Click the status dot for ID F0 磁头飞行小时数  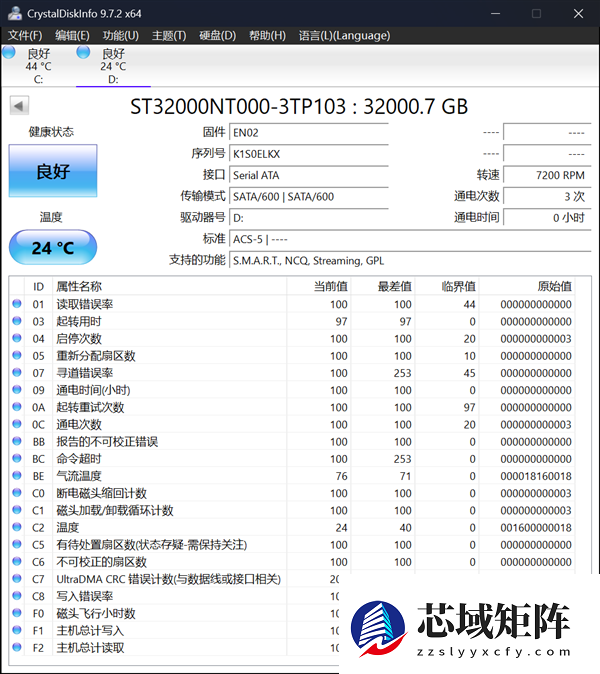point(17,613)
